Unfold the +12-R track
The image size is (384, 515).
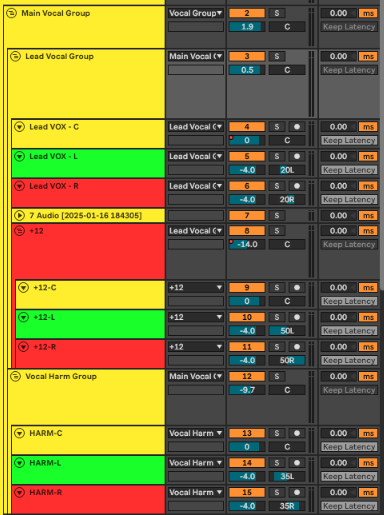coord(23,347)
